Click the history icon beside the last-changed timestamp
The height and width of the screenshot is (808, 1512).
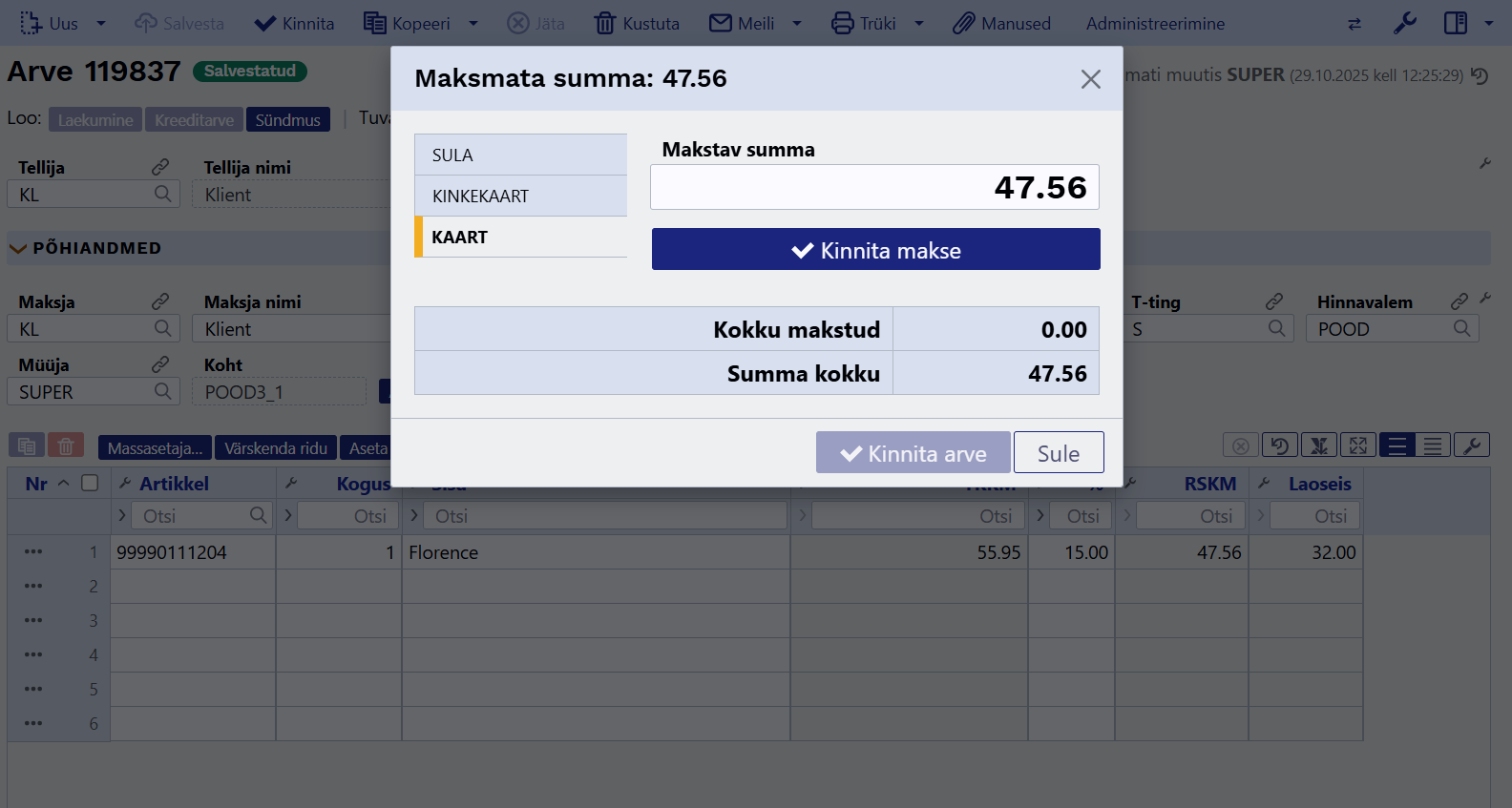coord(1480,75)
